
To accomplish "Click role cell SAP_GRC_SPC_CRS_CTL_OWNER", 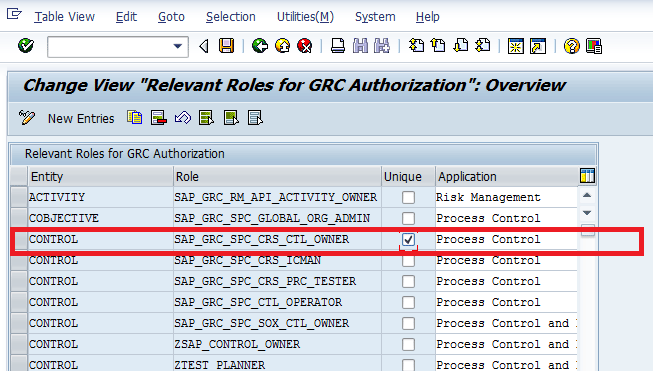I will click(277, 239).
